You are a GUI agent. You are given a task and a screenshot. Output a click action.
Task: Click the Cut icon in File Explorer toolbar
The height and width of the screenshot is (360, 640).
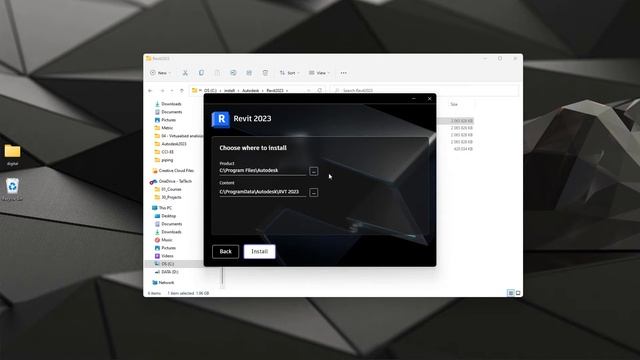click(x=185, y=73)
